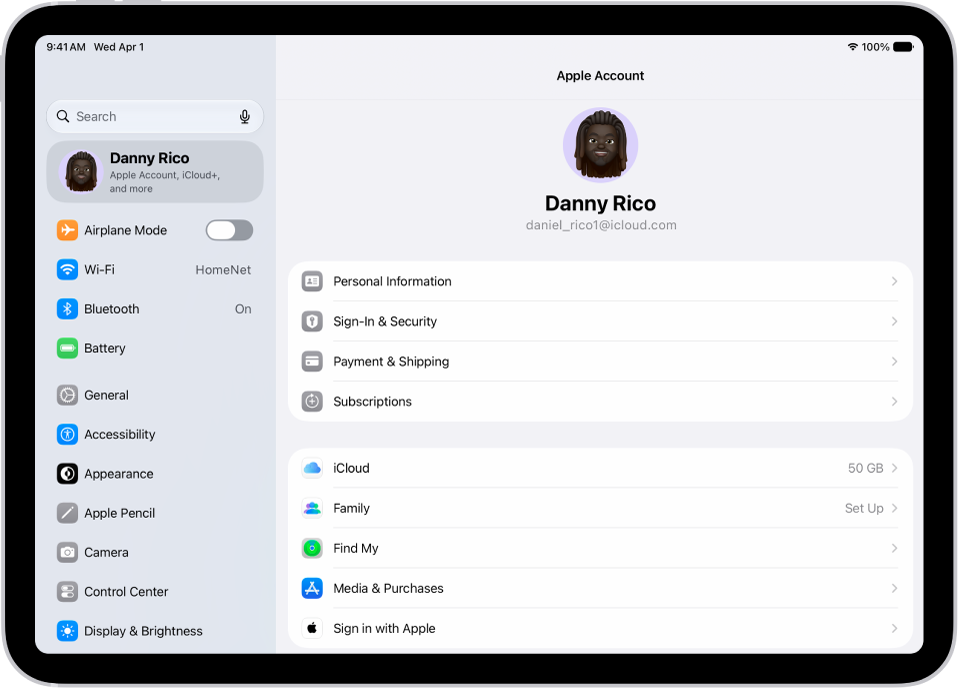Expand Find My chevron
Viewport: 960px width, 690px height.
pyautogui.click(x=894, y=548)
